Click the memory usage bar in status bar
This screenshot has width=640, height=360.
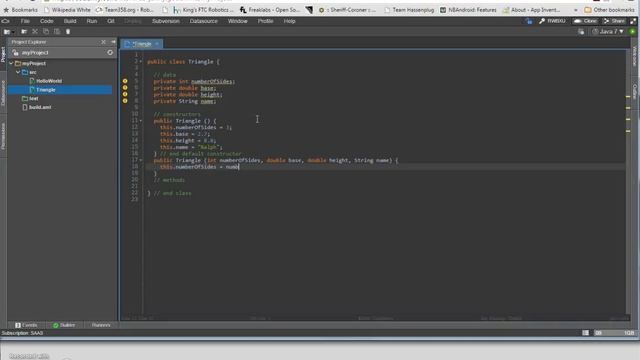click(x=615, y=333)
